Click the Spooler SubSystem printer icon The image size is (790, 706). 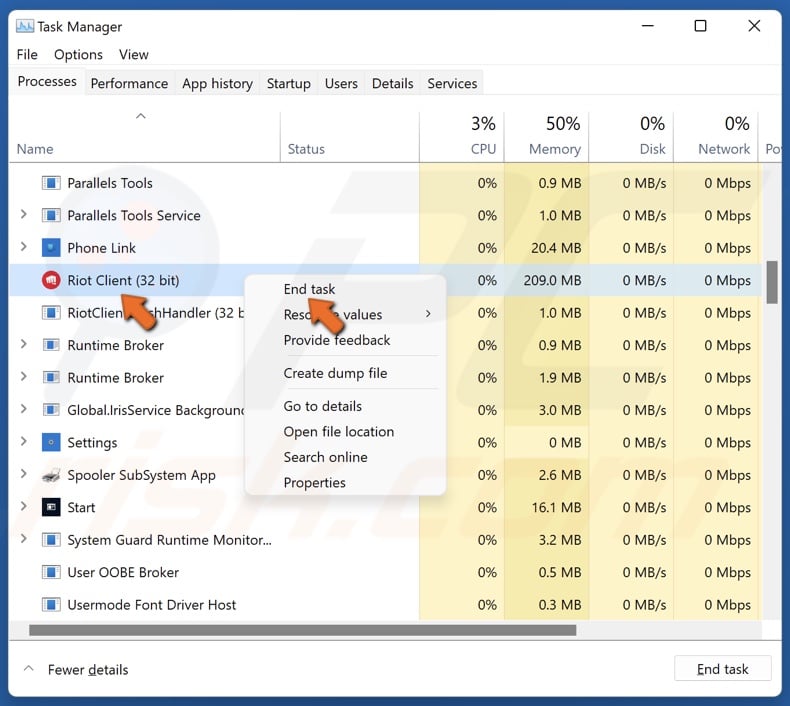(x=51, y=475)
